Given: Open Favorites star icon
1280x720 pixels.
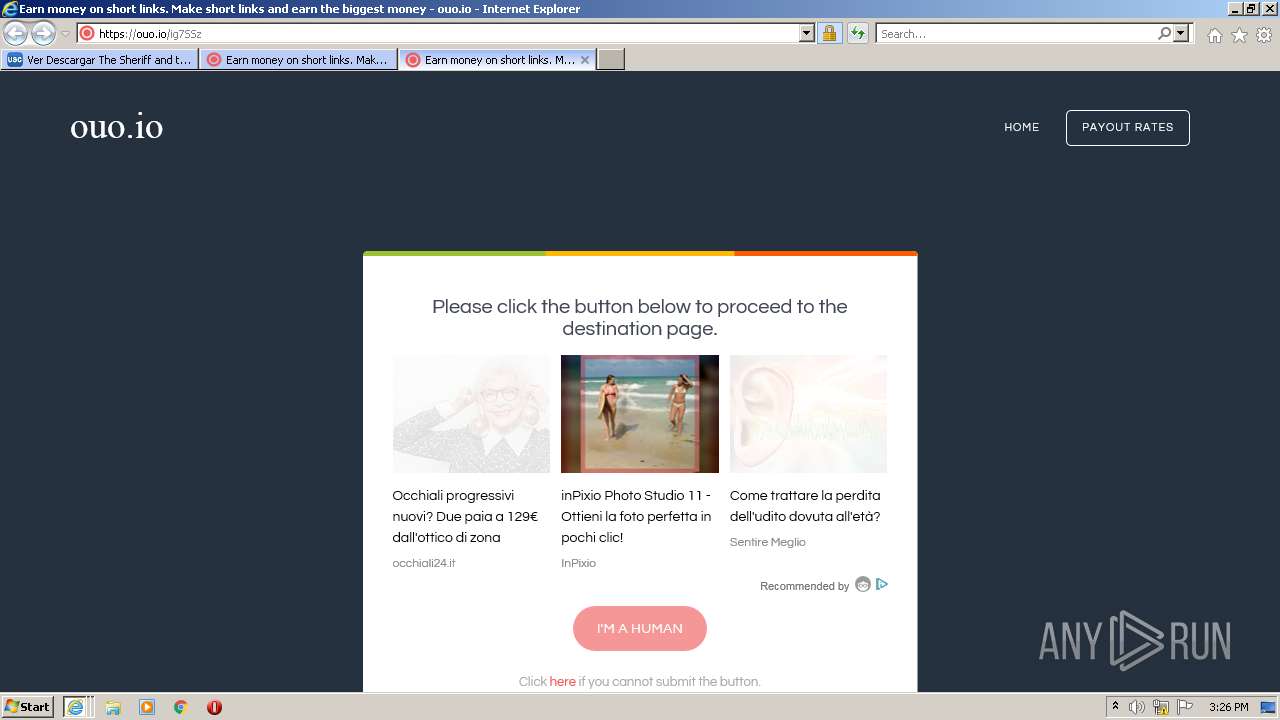Looking at the screenshot, I should pyautogui.click(x=1239, y=35).
